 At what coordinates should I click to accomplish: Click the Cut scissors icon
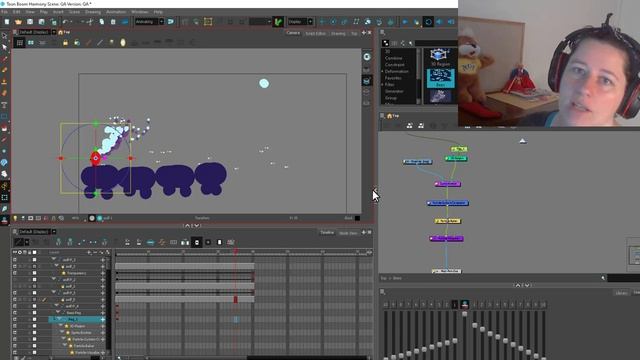click(x=90, y=22)
